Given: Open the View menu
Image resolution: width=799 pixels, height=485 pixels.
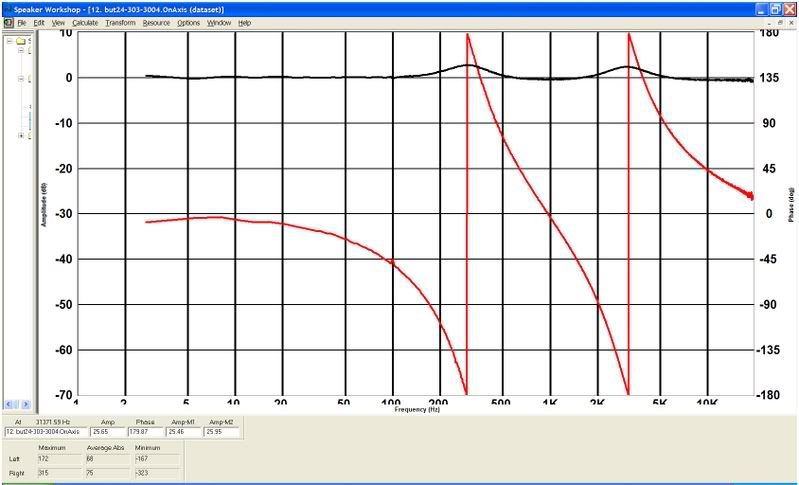Looking at the screenshot, I should 58,23.
